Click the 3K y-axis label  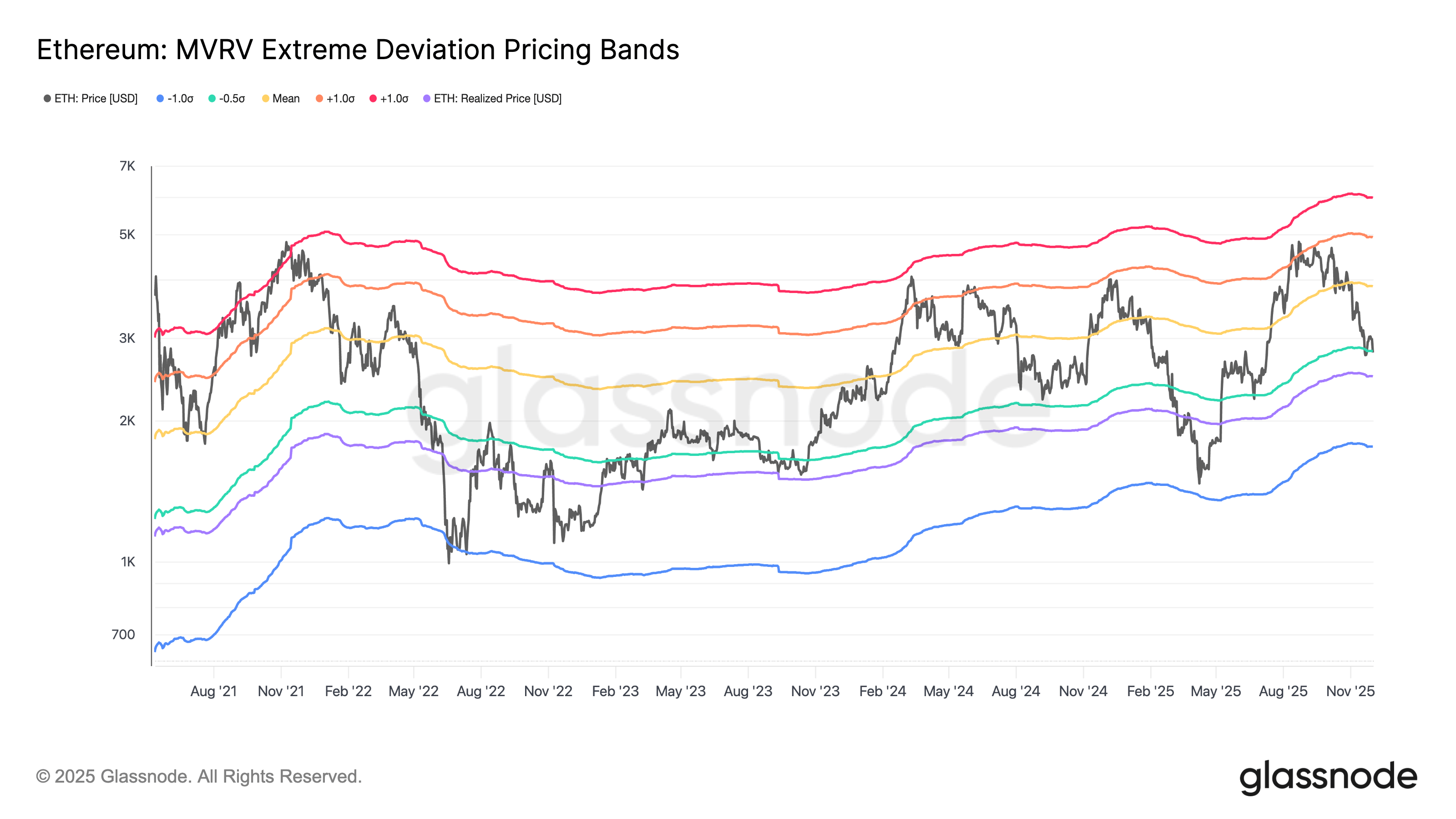[127, 339]
